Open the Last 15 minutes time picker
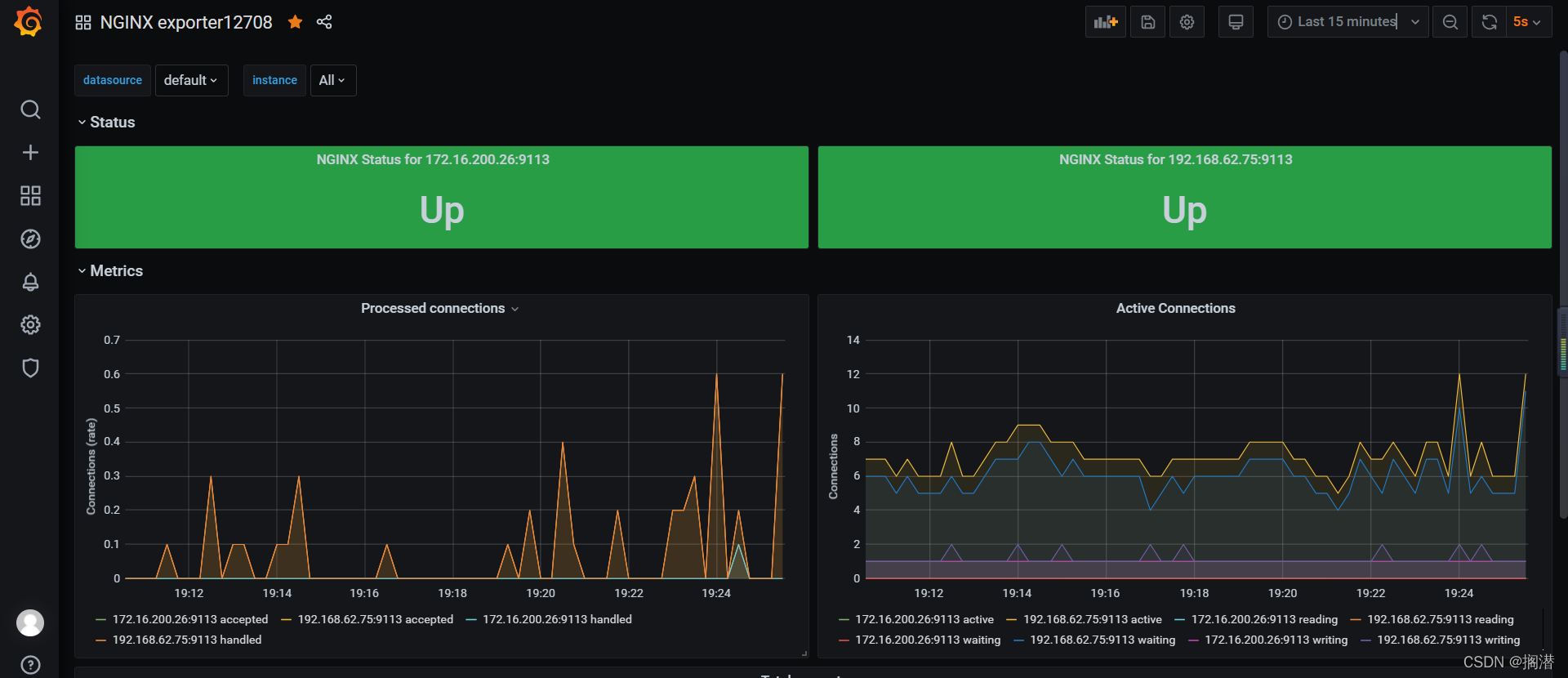 [x=1347, y=22]
